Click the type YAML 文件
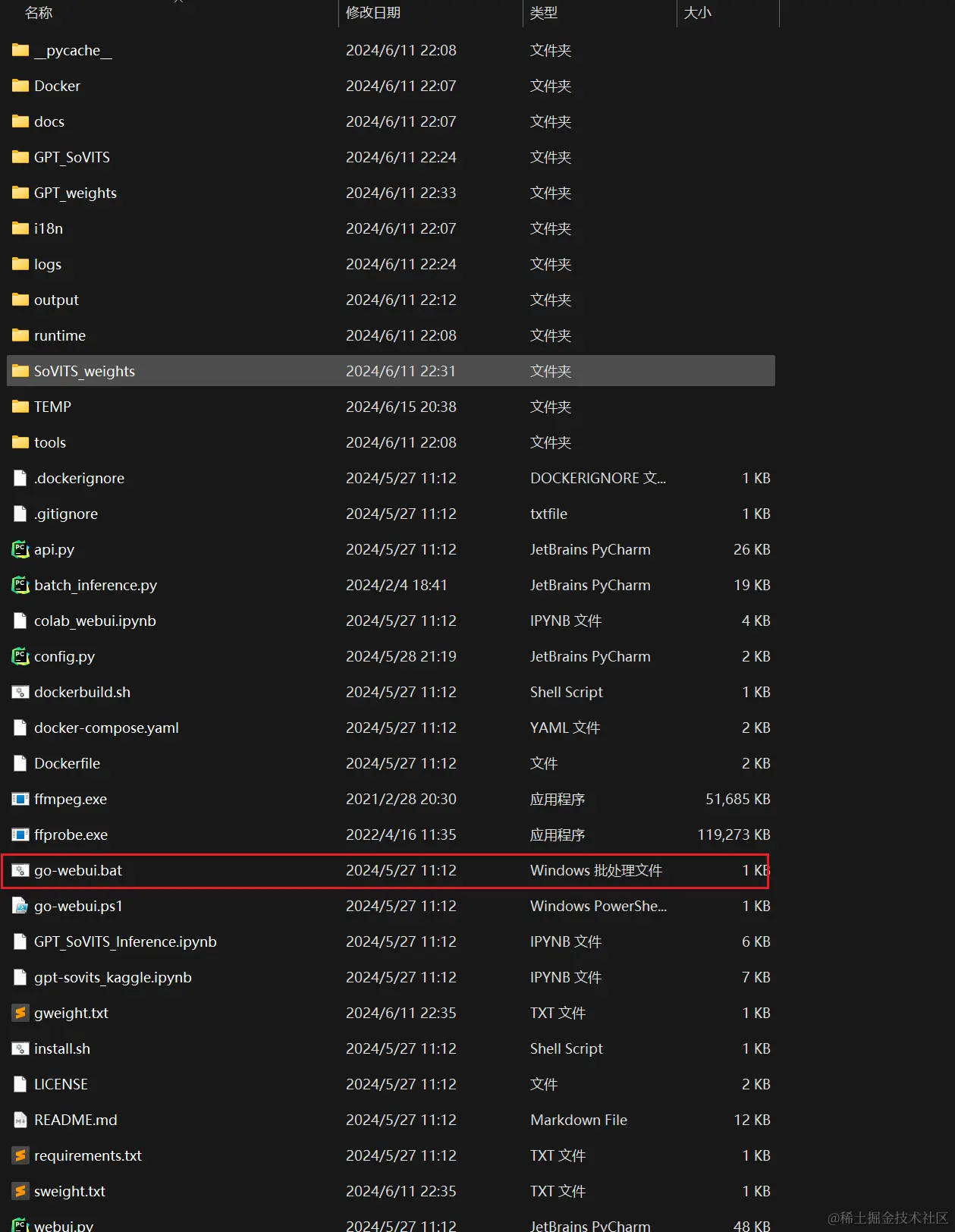The width and height of the screenshot is (955, 1232). click(x=565, y=728)
